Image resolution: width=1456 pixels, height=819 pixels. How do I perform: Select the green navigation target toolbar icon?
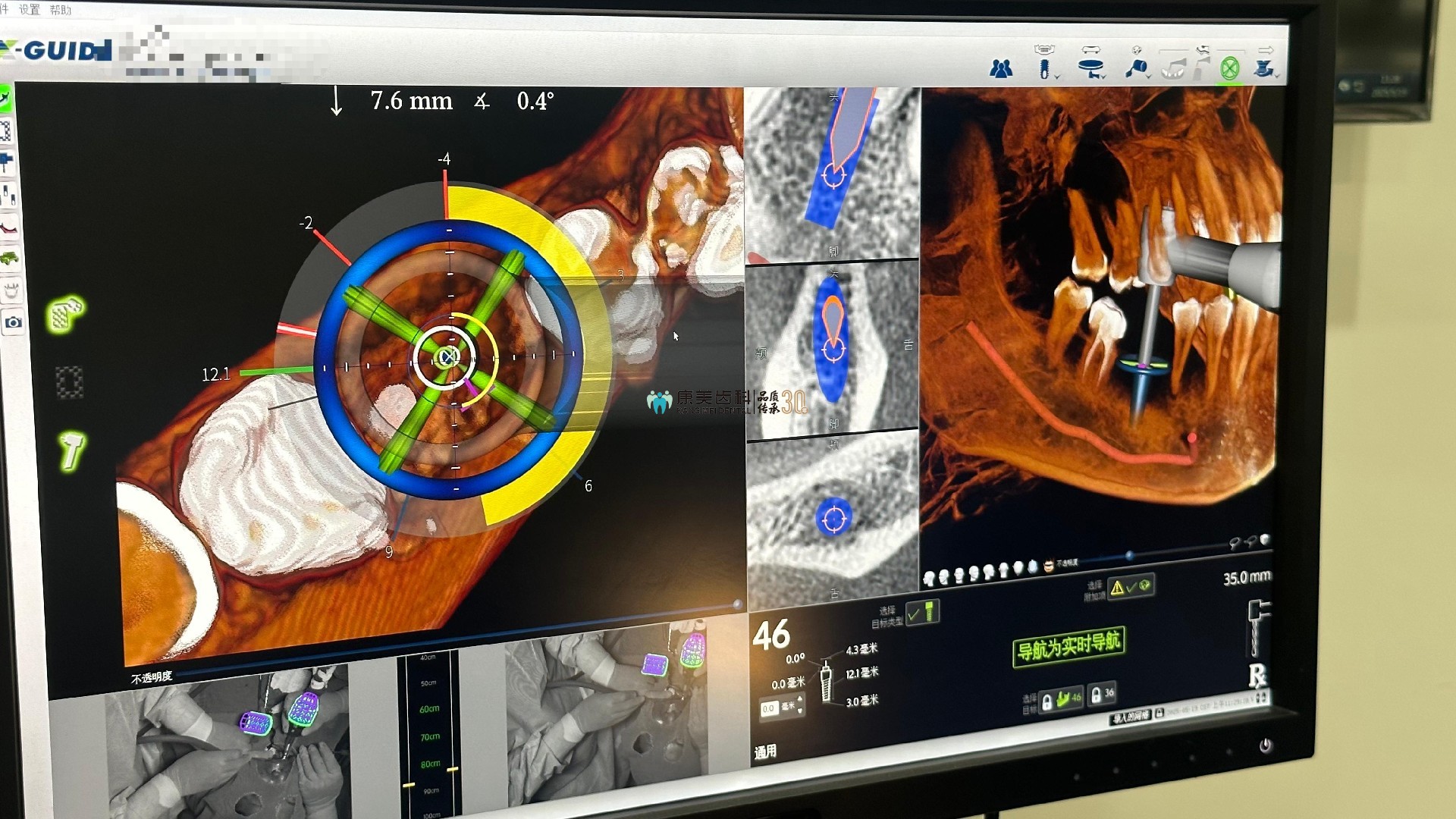[x=1229, y=69]
